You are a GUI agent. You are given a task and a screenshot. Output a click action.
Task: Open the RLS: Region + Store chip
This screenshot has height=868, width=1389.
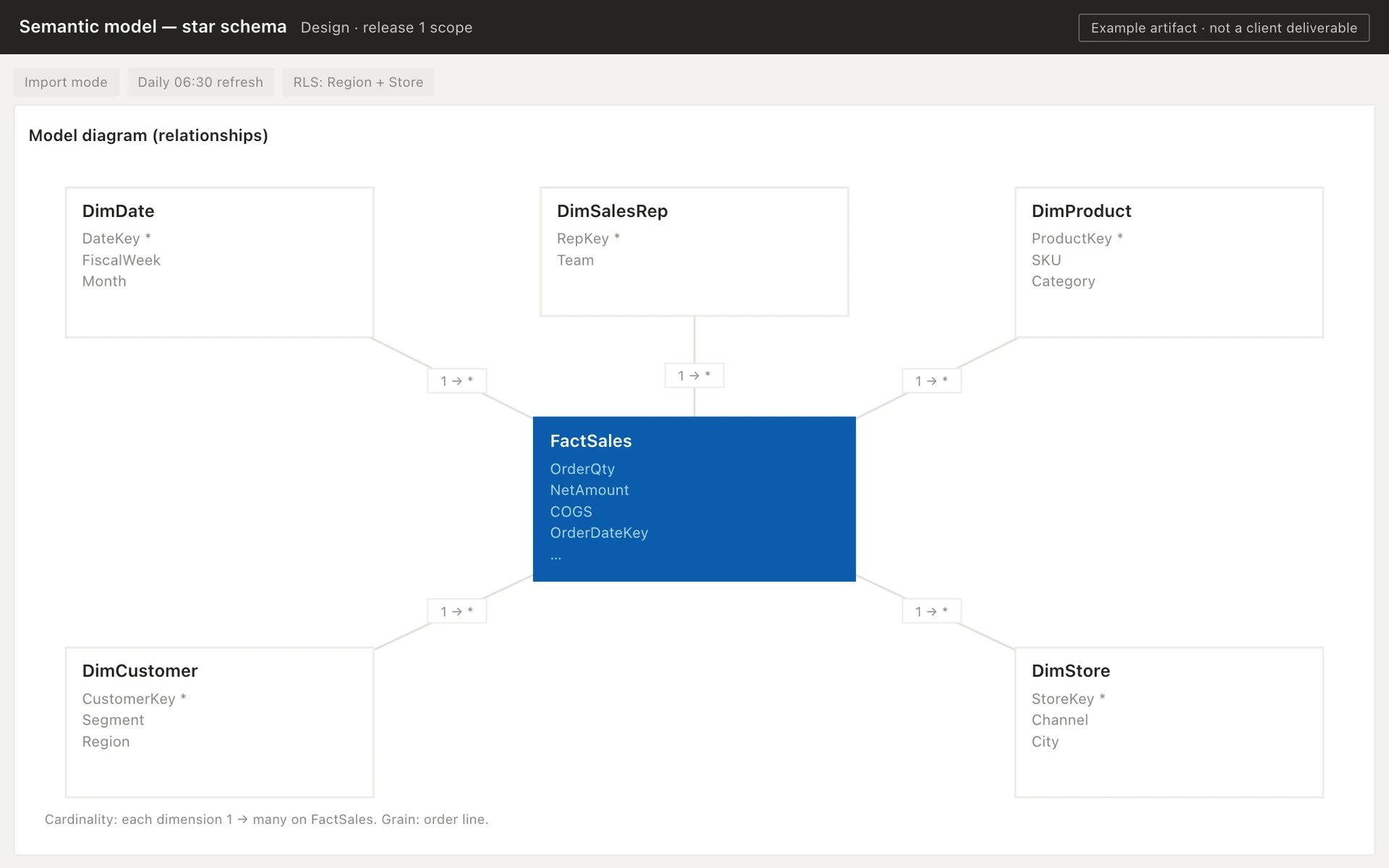tap(358, 82)
